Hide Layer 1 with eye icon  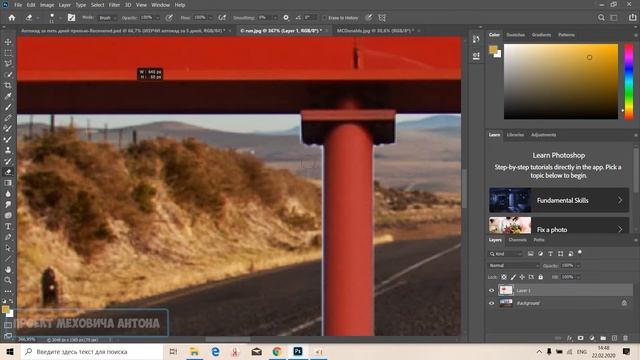point(491,291)
